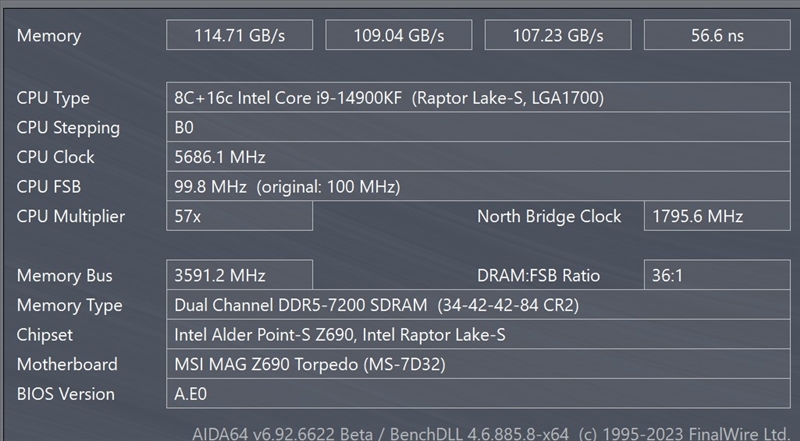Click the Memory row label

(49, 36)
